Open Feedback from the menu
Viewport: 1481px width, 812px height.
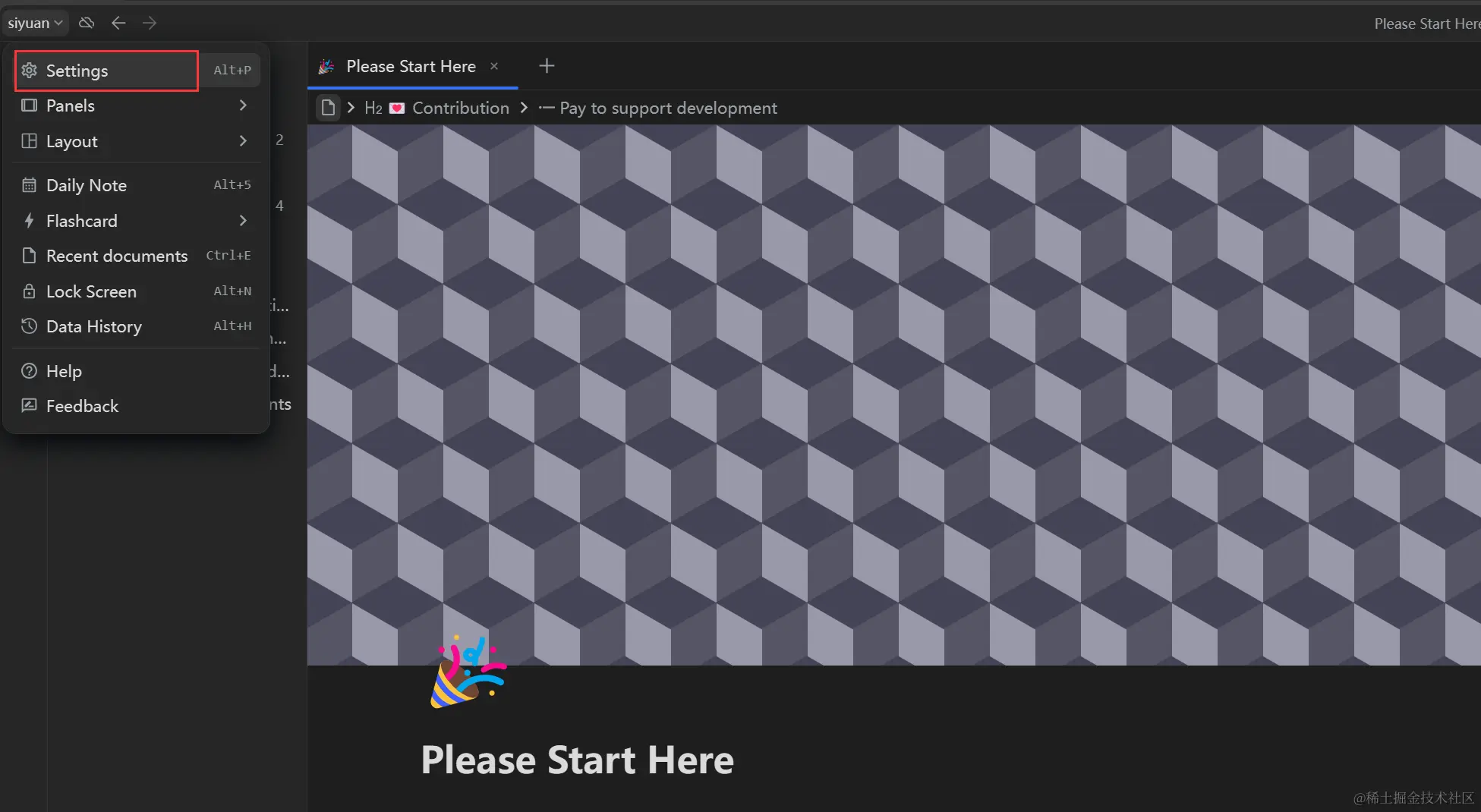coord(82,406)
